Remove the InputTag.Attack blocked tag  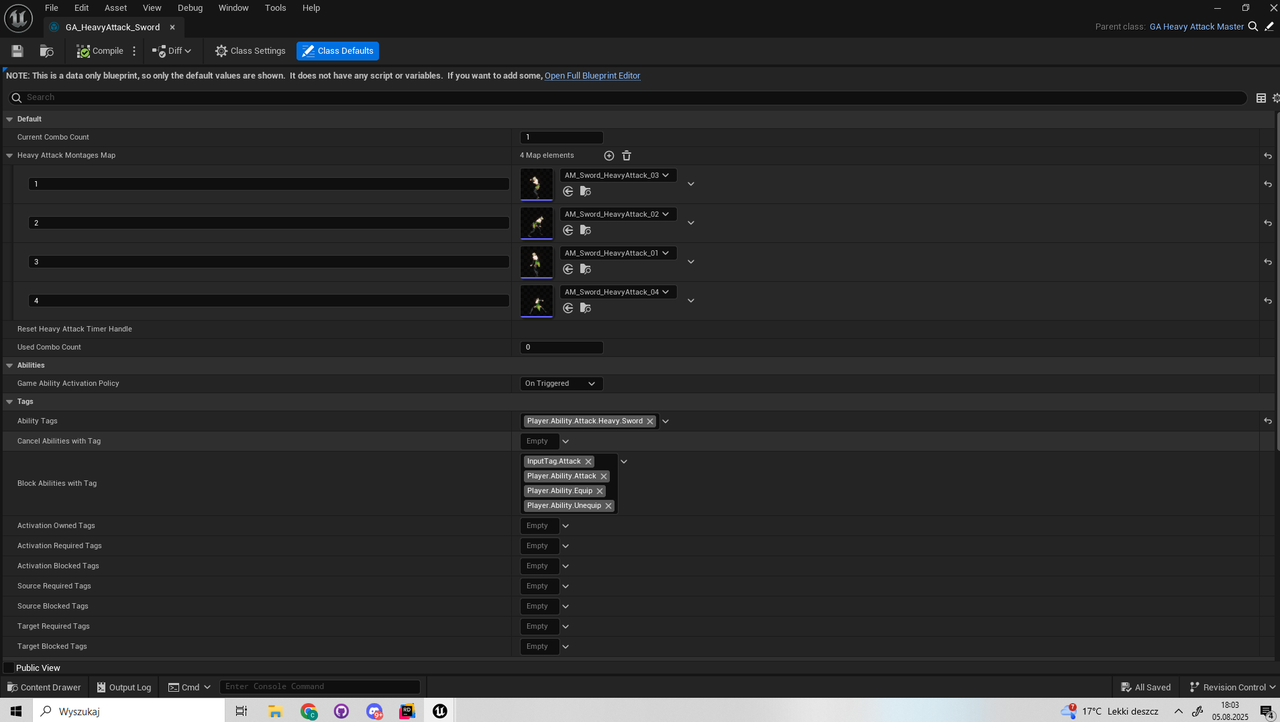tap(589, 461)
